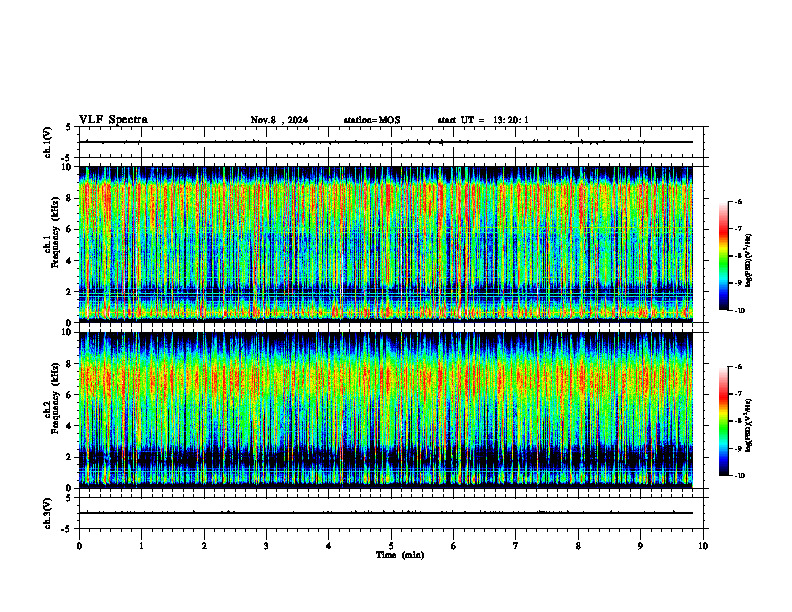This screenshot has height=612, width=792.
Task: Click the '-10' label on ch.2 color bar
Action: (739, 476)
